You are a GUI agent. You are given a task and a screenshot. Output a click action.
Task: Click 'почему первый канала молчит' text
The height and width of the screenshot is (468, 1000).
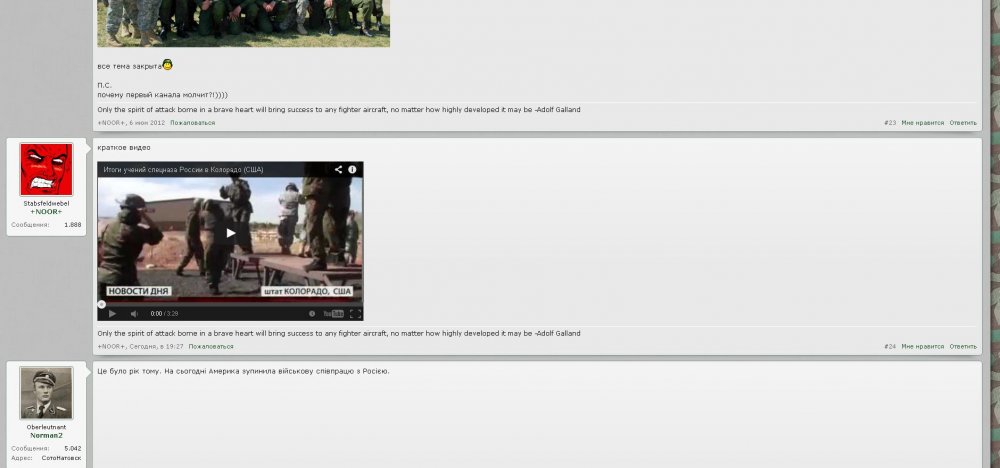[x=163, y=95]
